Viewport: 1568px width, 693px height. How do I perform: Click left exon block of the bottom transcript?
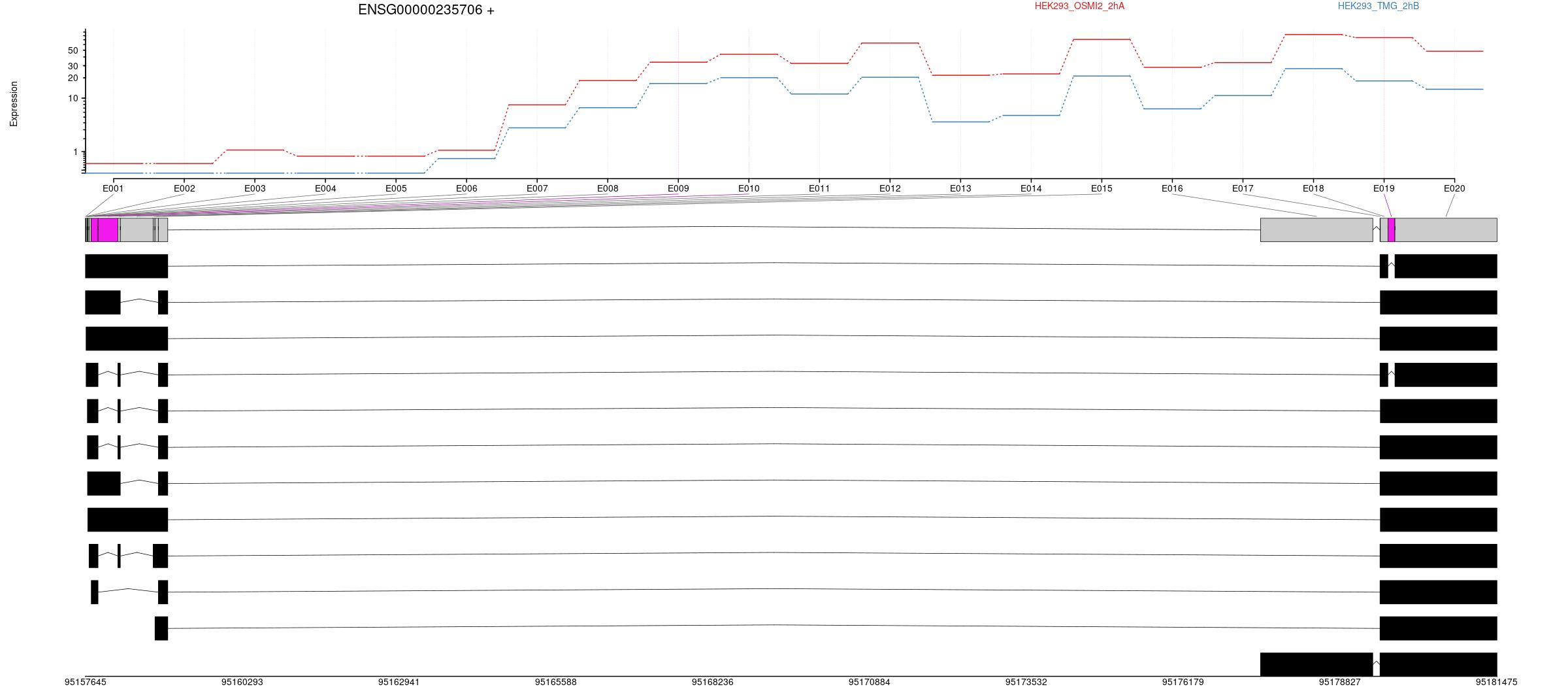coord(1316,664)
